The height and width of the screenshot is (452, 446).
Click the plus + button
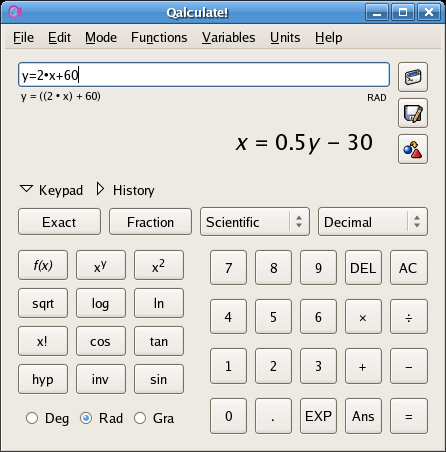[x=363, y=366]
